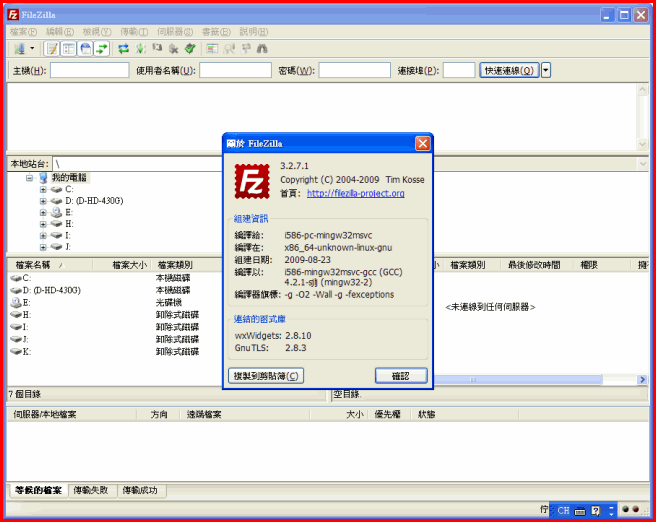Open the quick connect history dropdown arrow
This screenshot has width=656, height=522.
[x=546, y=70]
